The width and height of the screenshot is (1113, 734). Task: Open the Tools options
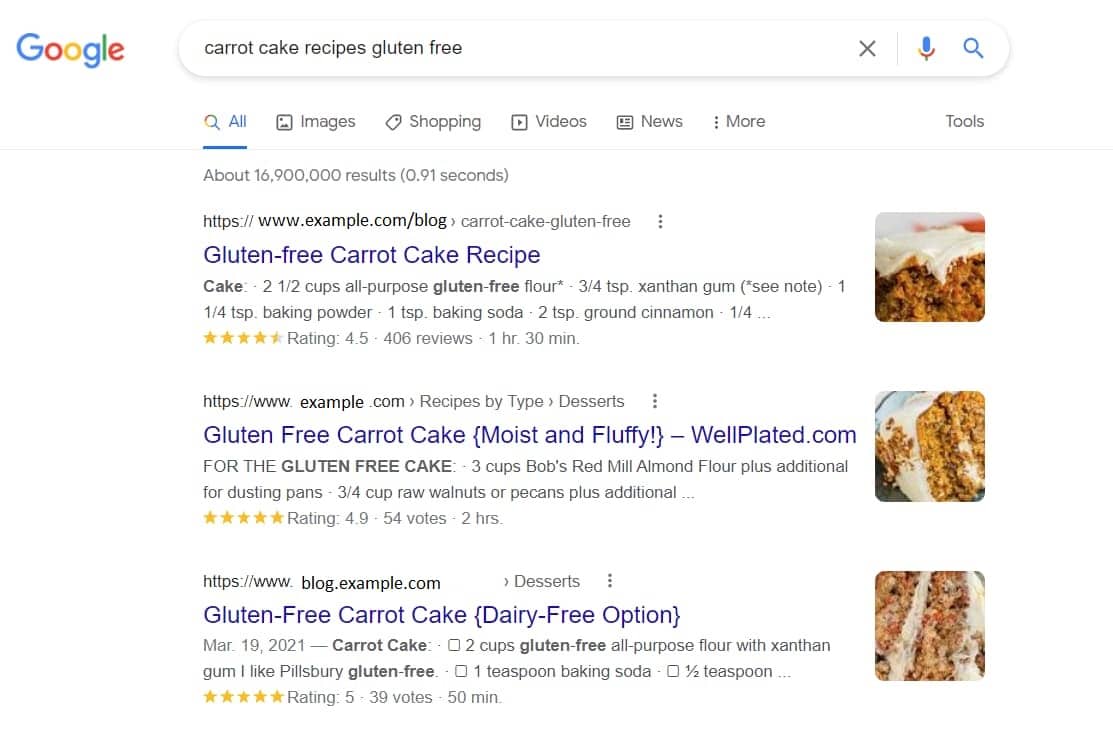coord(964,121)
